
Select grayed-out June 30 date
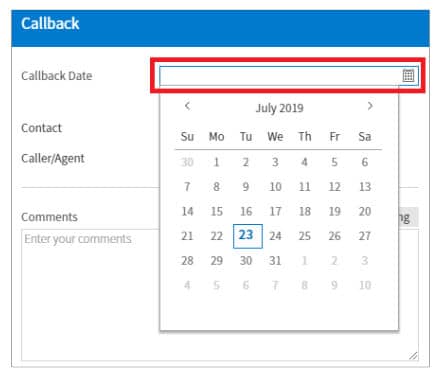click(187, 162)
